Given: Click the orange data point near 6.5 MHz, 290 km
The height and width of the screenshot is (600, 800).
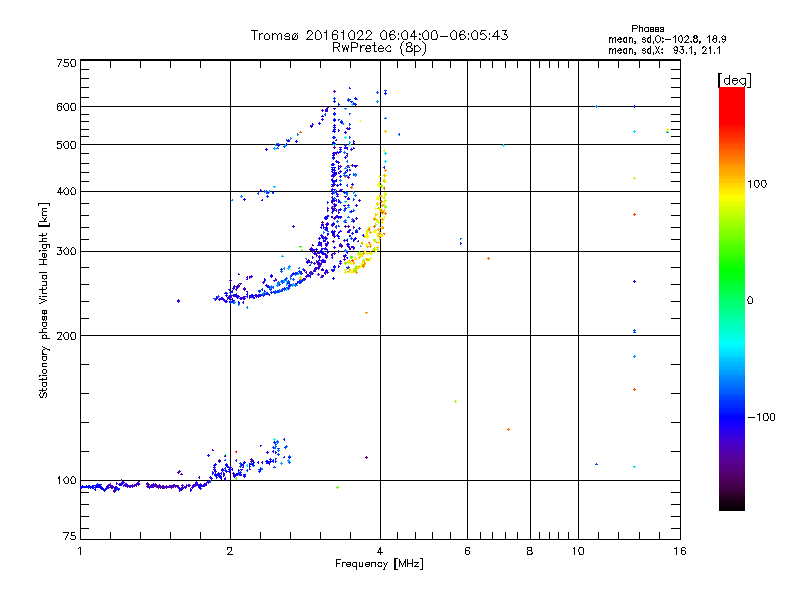Looking at the screenshot, I should coord(488,259).
